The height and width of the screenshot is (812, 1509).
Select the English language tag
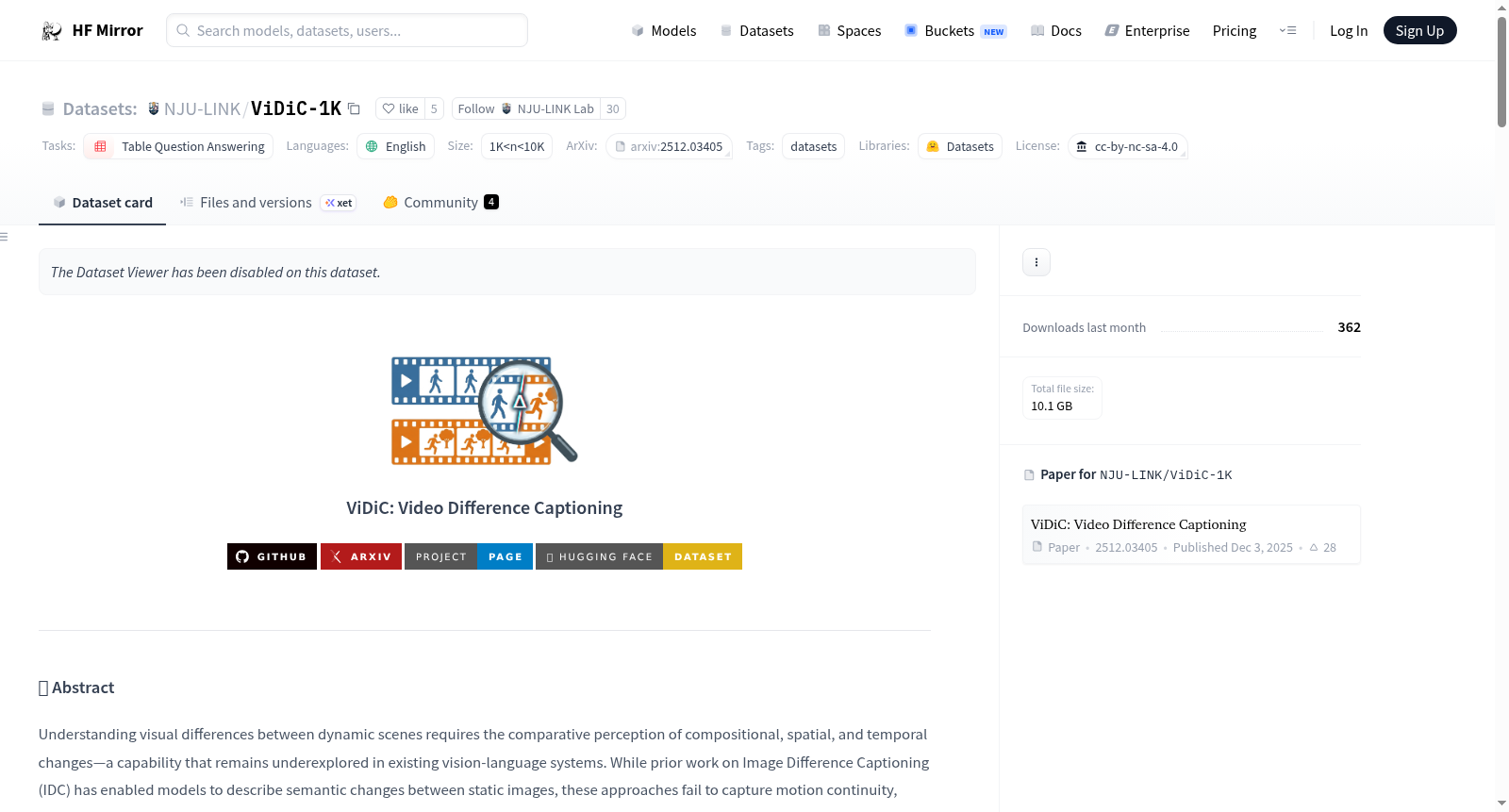pyautogui.click(x=395, y=146)
